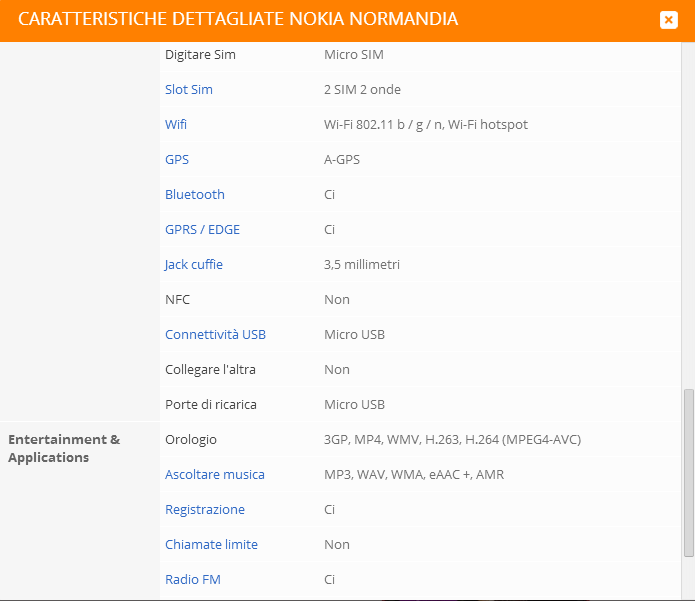Select the MP3, WAV, WMA audio formats value
The image size is (695, 601).
414,475
